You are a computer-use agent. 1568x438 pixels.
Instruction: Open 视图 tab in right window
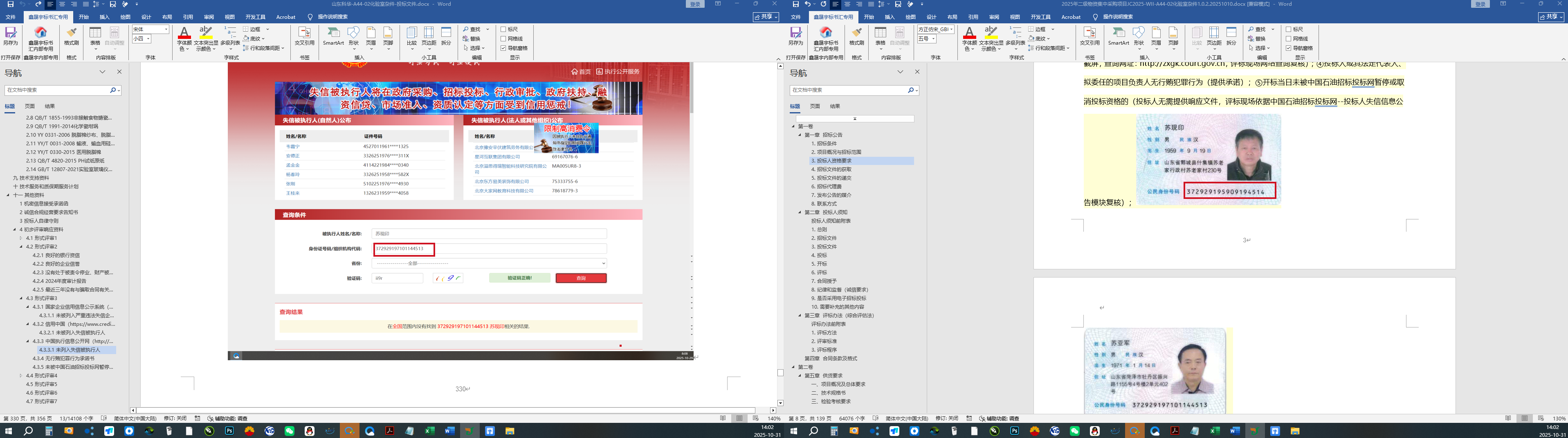pyautogui.click(x=1015, y=17)
